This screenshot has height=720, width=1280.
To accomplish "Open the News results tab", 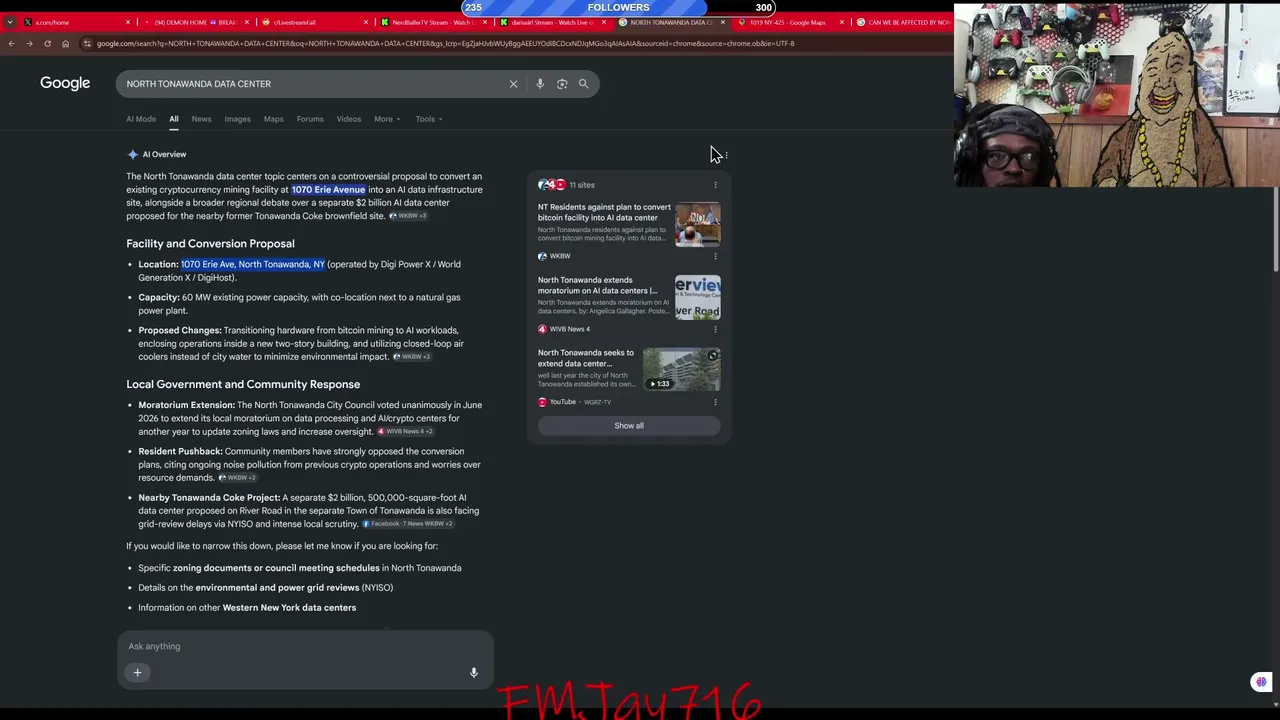I will click(x=201, y=119).
